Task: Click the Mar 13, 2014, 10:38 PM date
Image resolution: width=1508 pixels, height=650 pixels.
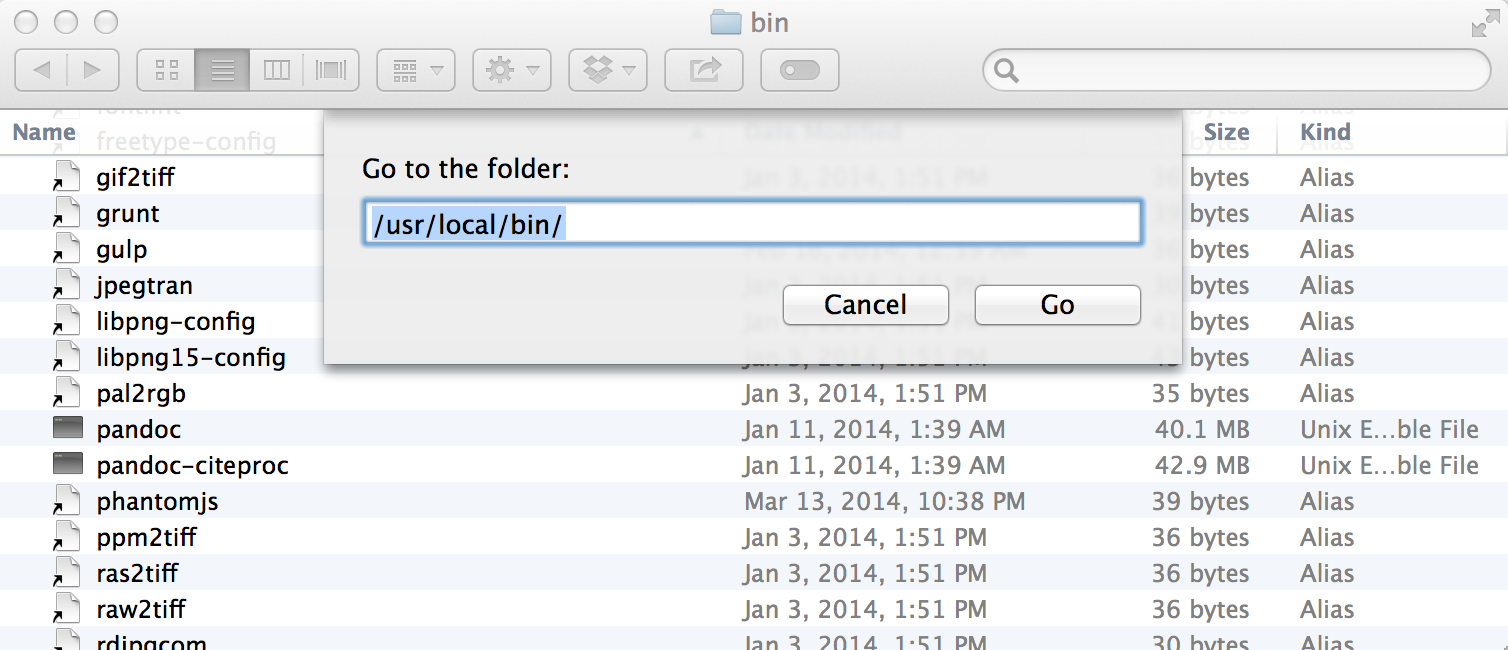Action: (x=885, y=502)
